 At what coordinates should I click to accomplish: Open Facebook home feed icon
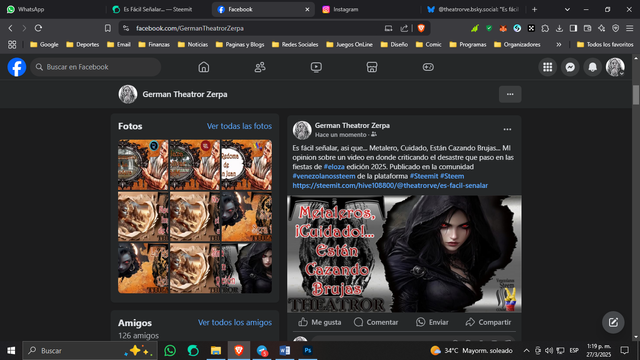(204, 67)
